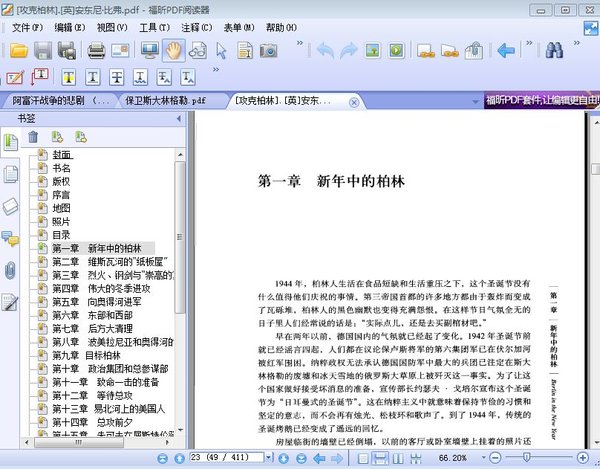The width and height of the screenshot is (600, 469).
Task: Expand the overflow chevron after the blue back arrow
Action: coord(529,43)
